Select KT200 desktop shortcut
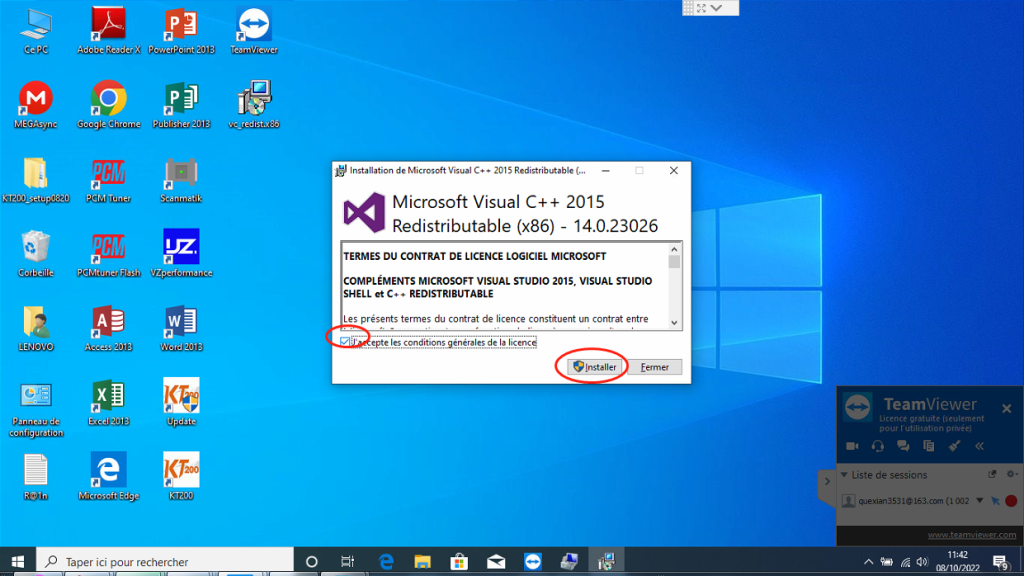1024x576 pixels. [x=182, y=477]
